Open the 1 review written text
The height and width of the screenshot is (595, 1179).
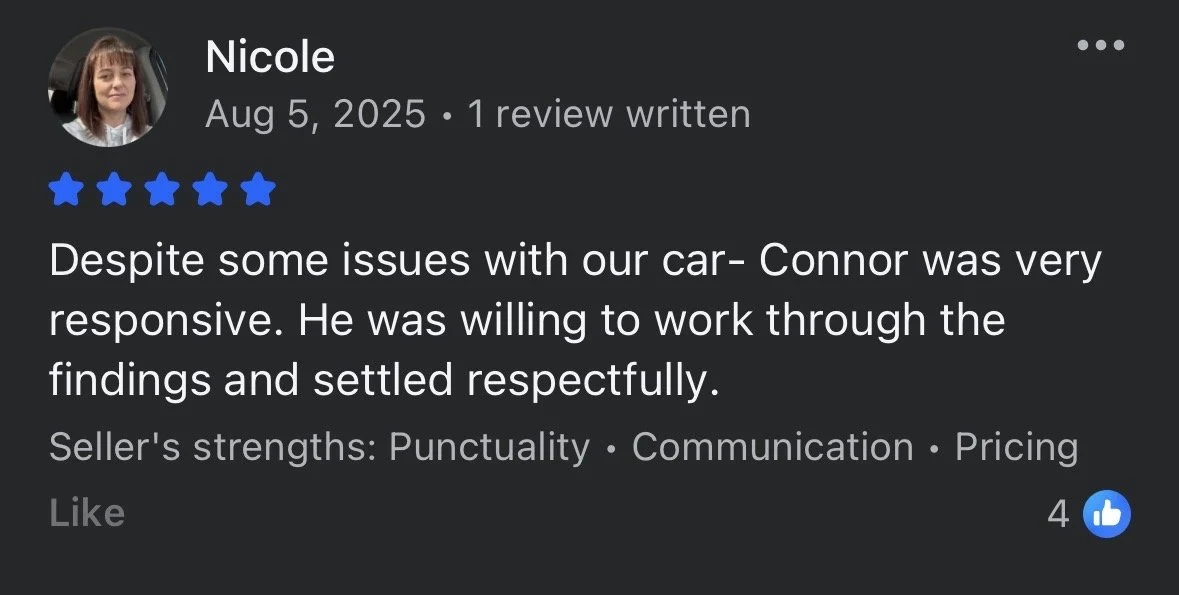pos(608,114)
